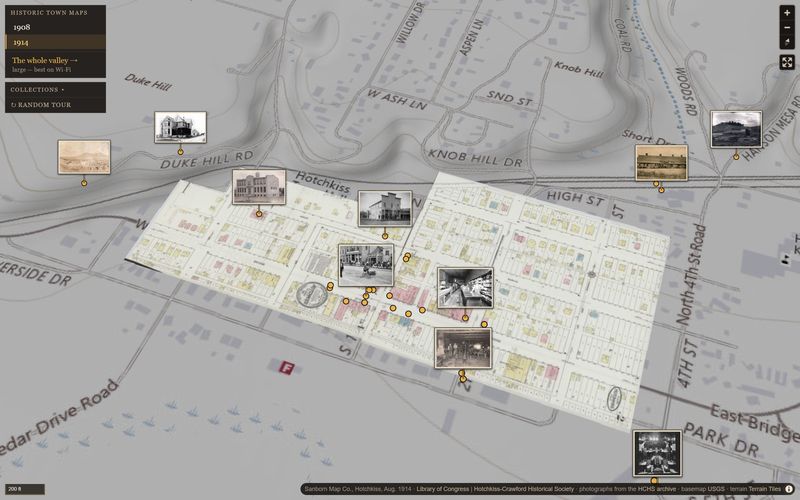The width and height of the screenshot is (800, 500).
Task: Open store interior photo thumbnail
Action: tap(465, 288)
